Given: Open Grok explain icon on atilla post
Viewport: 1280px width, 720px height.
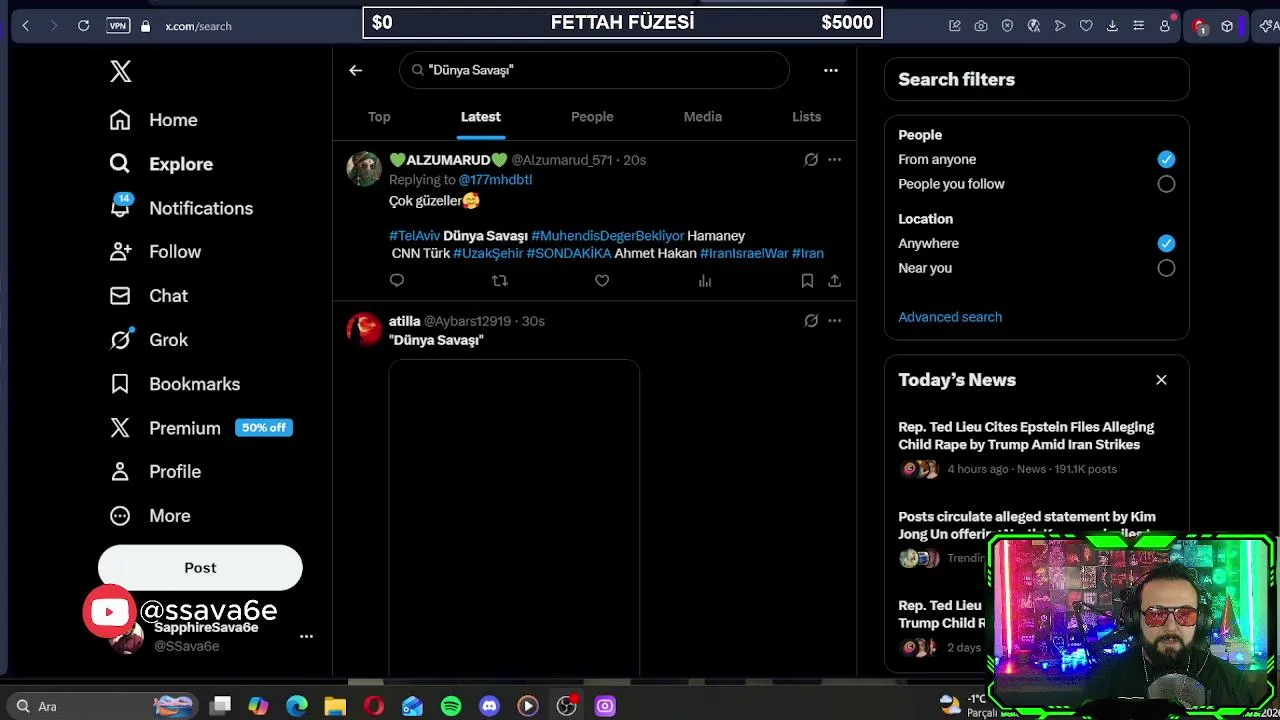Looking at the screenshot, I should (x=811, y=321).
